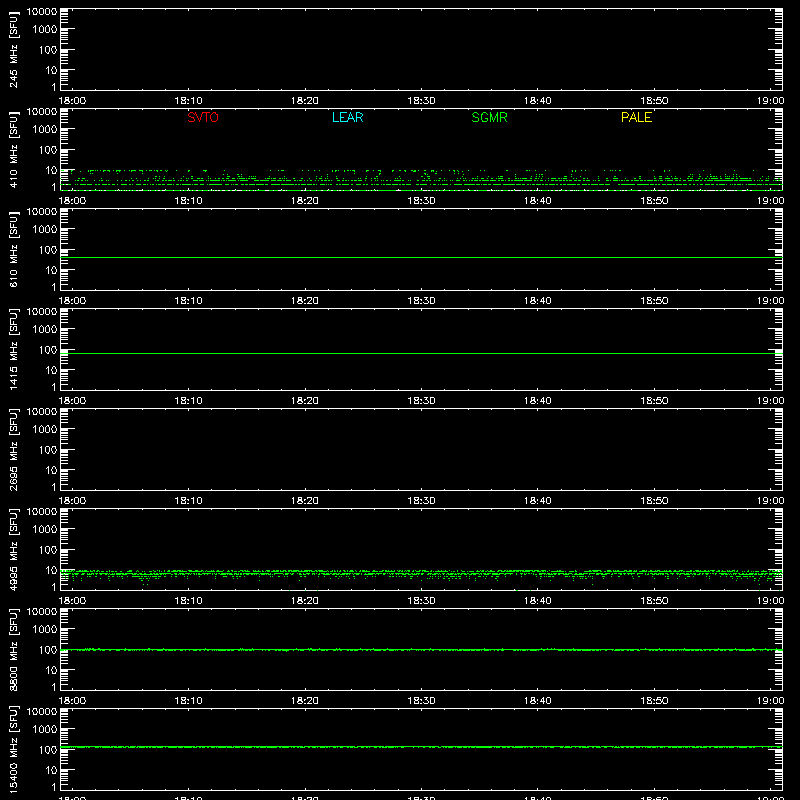The image size is (800, 800).
Task: Click 19:00 tick label below 245 MHz panel
Action: 770,101
